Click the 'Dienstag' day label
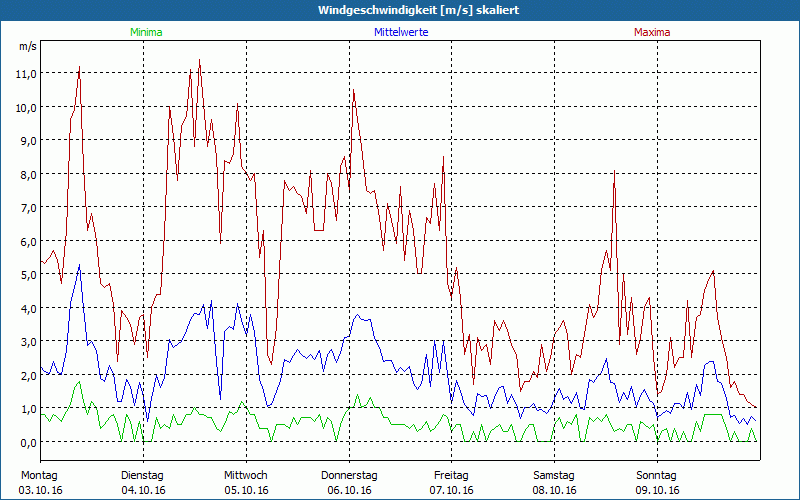 pos(142,476)
